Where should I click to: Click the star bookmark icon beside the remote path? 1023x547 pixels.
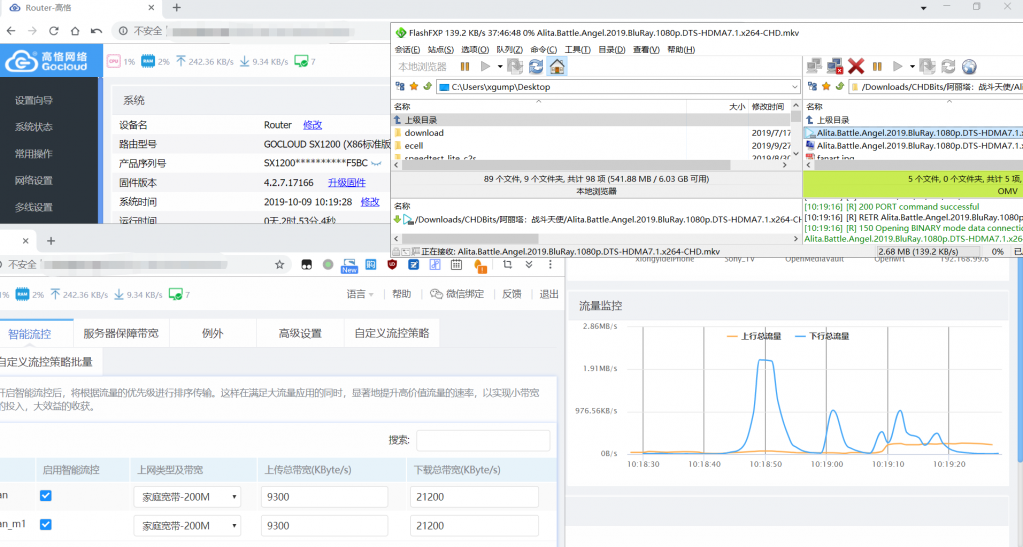point(826,86)
